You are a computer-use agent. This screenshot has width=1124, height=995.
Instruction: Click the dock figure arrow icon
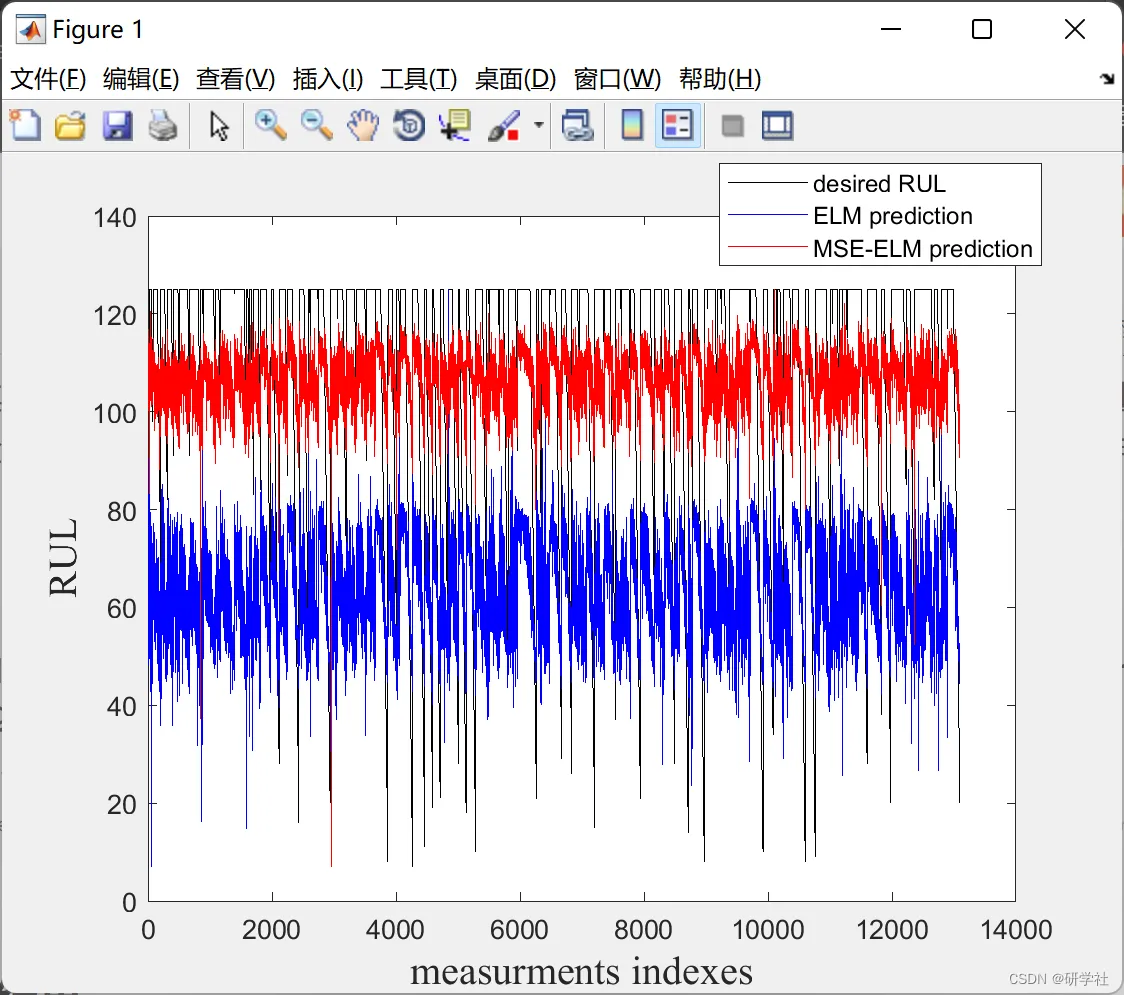(x=1107, y=79)
